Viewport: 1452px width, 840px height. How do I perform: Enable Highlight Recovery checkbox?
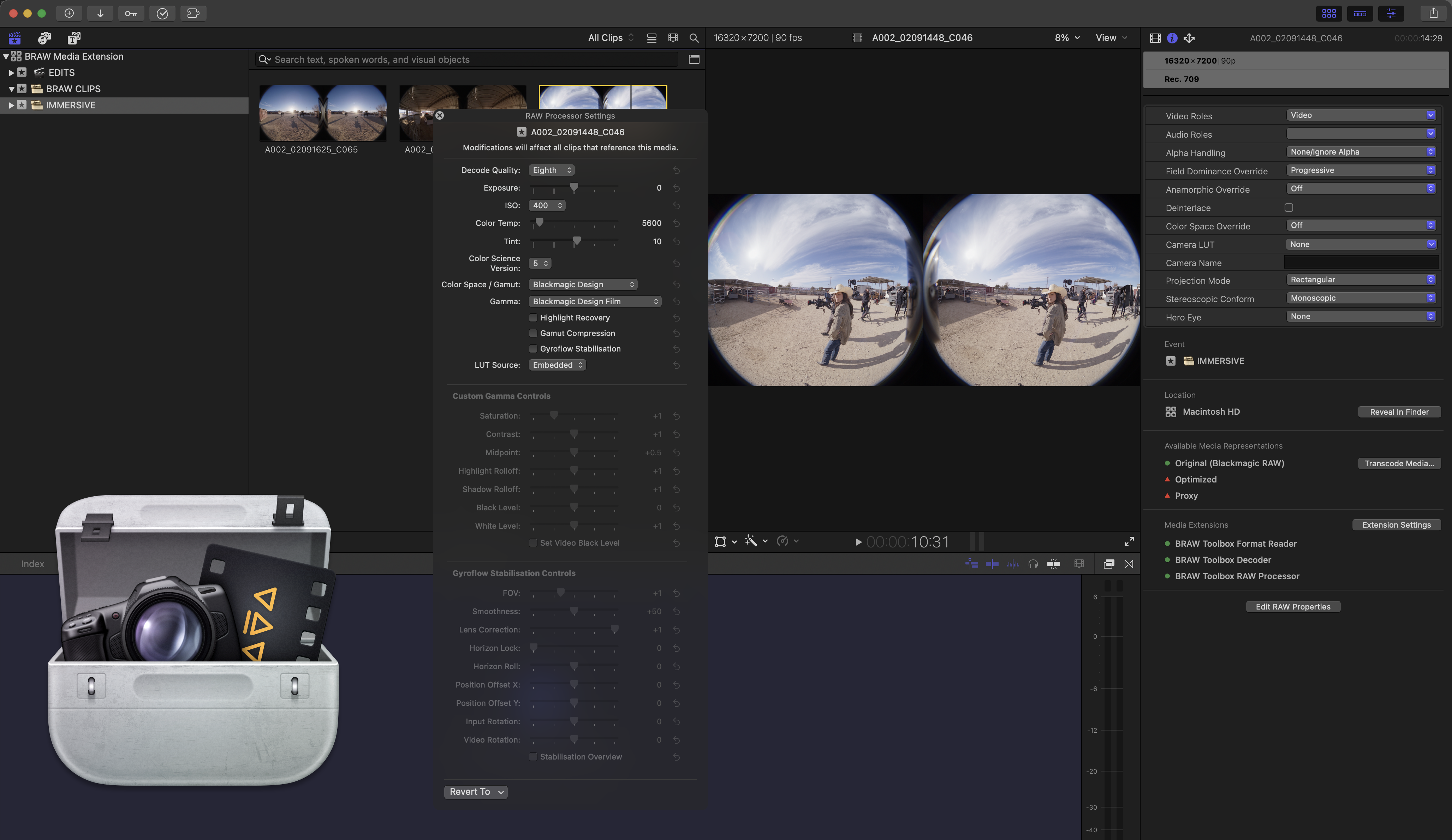(x=533, y=318)
